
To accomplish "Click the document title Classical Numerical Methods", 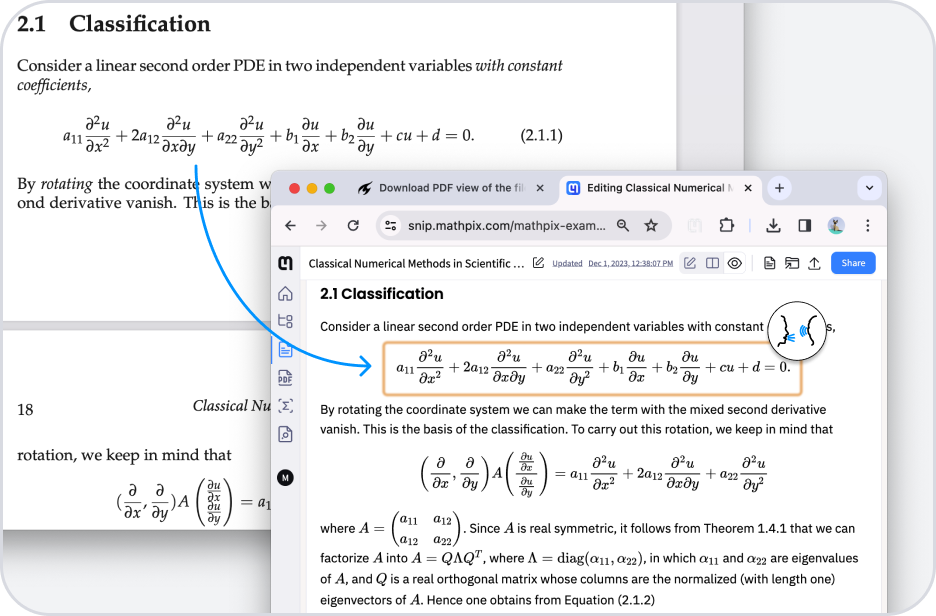I will coord(416,263).
